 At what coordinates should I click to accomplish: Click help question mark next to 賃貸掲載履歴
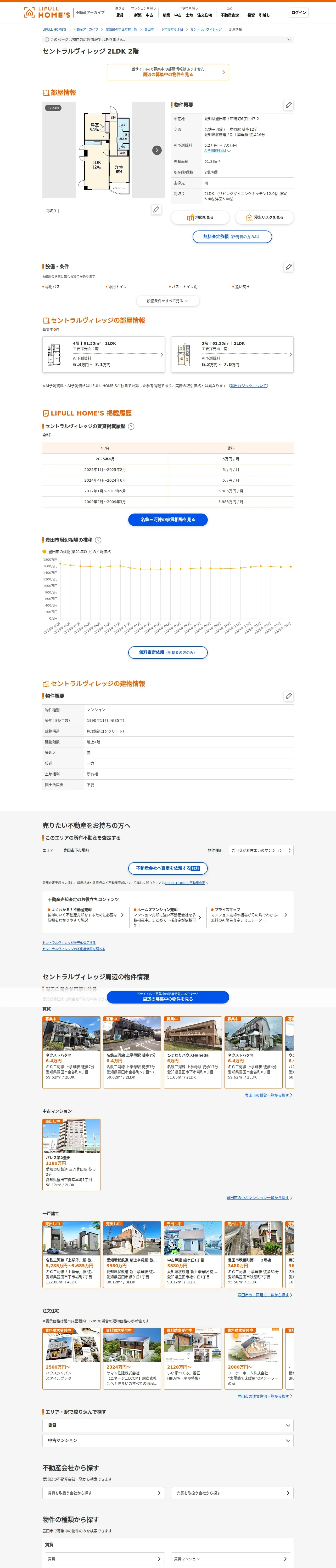coord(131,427)
